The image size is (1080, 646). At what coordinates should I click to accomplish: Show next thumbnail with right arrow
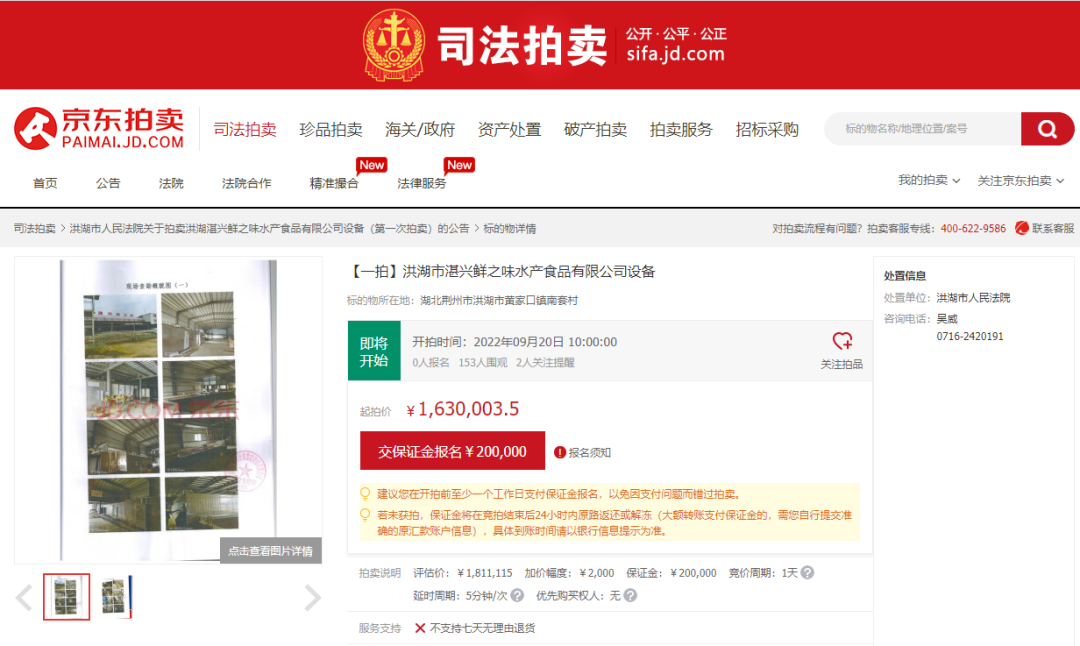312,597
